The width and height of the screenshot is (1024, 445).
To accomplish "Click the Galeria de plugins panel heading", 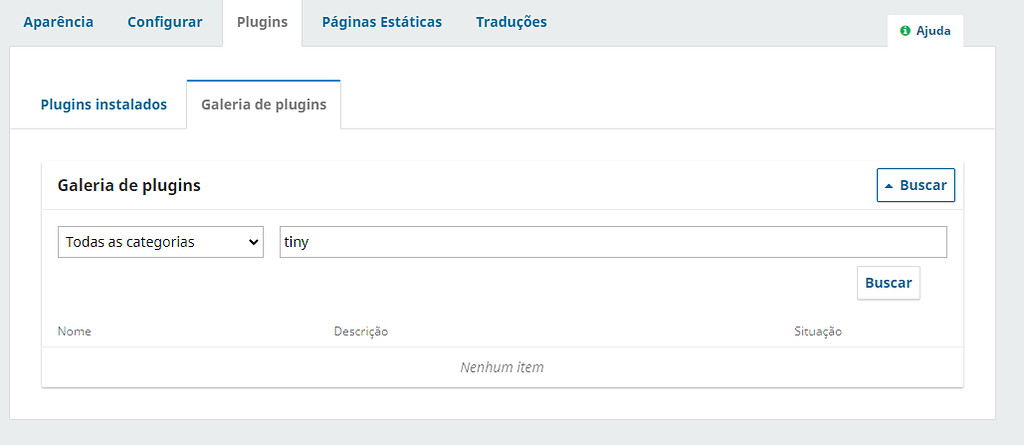I will click(x=129, y=185).
